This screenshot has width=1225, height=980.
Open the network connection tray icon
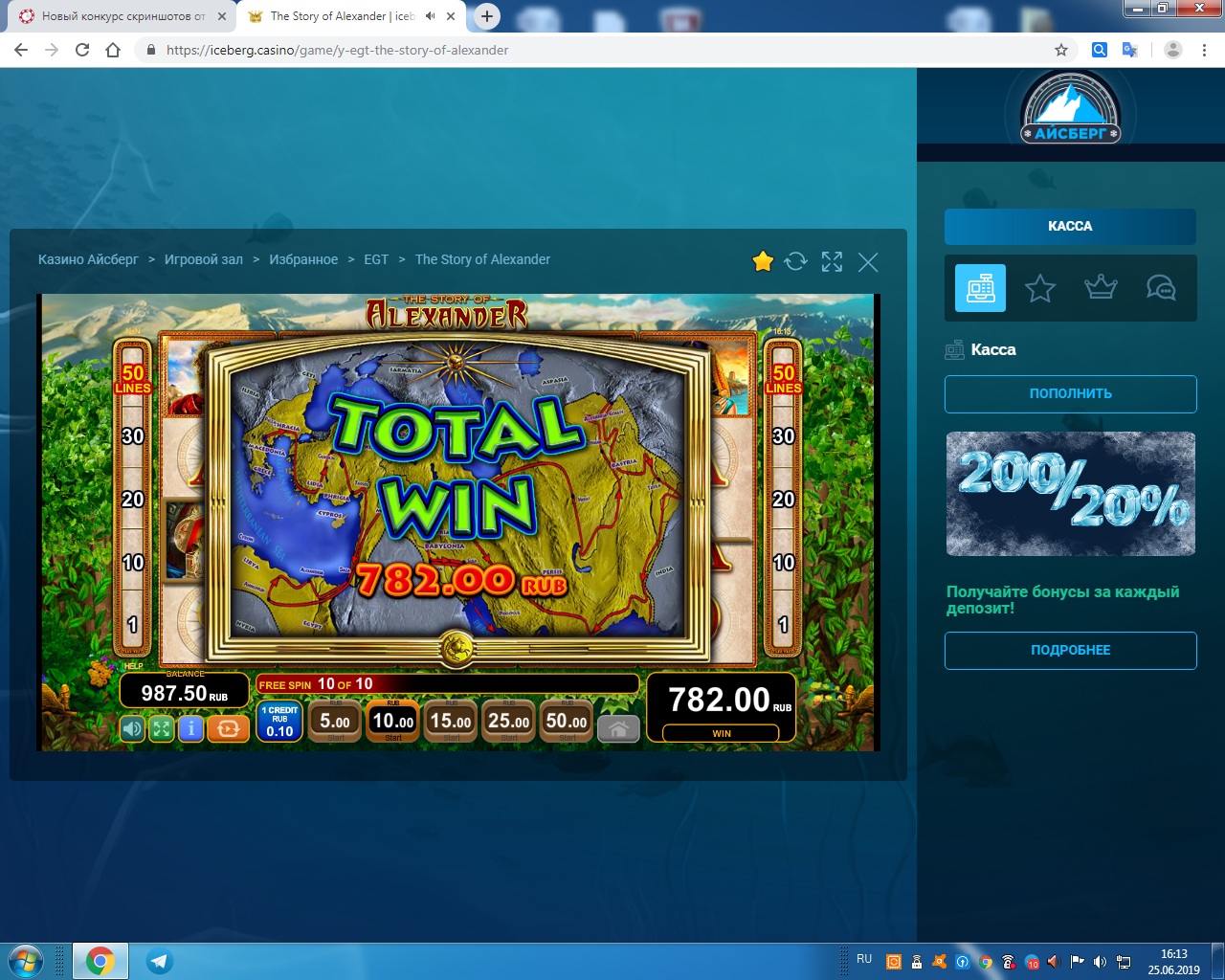click(1124, 962)
